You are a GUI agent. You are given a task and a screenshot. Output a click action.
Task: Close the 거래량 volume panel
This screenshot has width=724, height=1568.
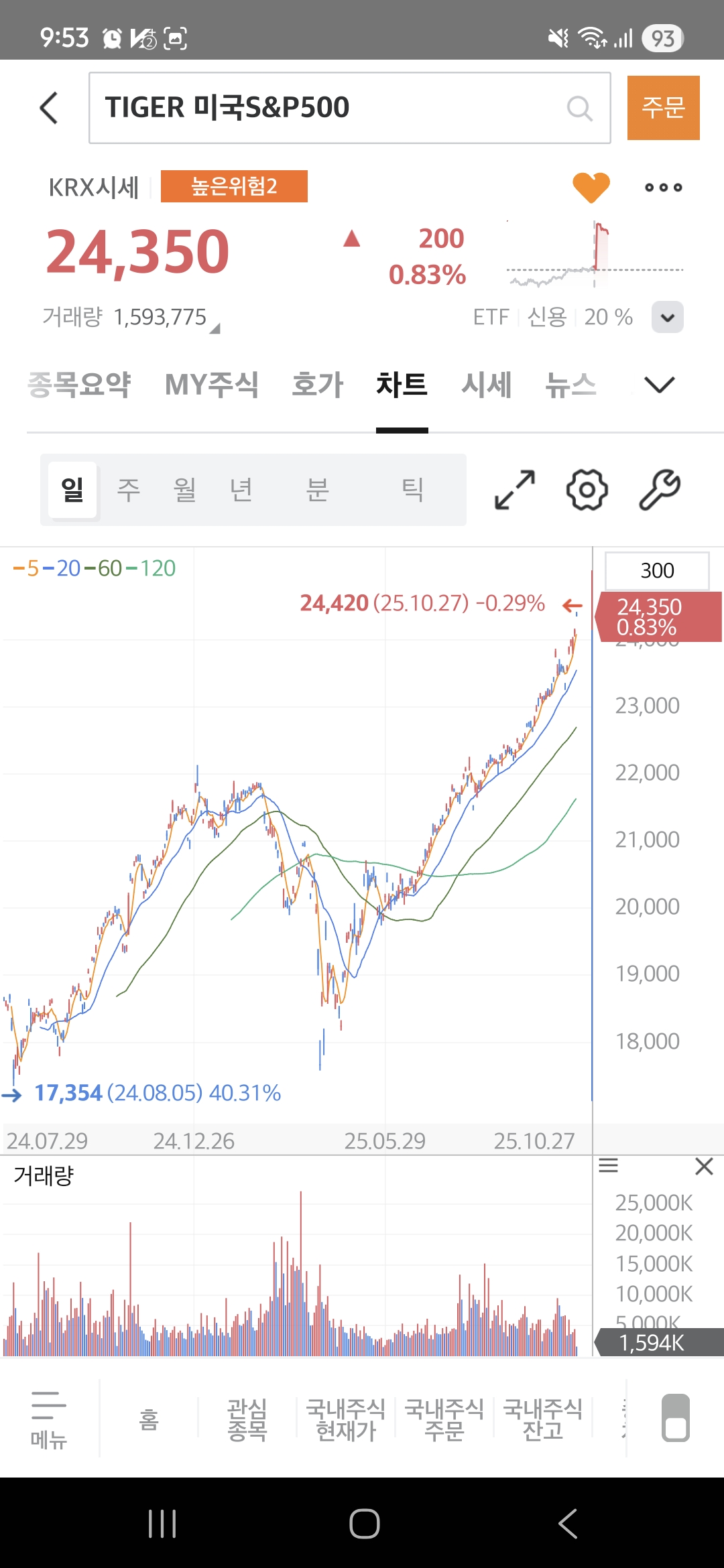[x=704, y=1167]
